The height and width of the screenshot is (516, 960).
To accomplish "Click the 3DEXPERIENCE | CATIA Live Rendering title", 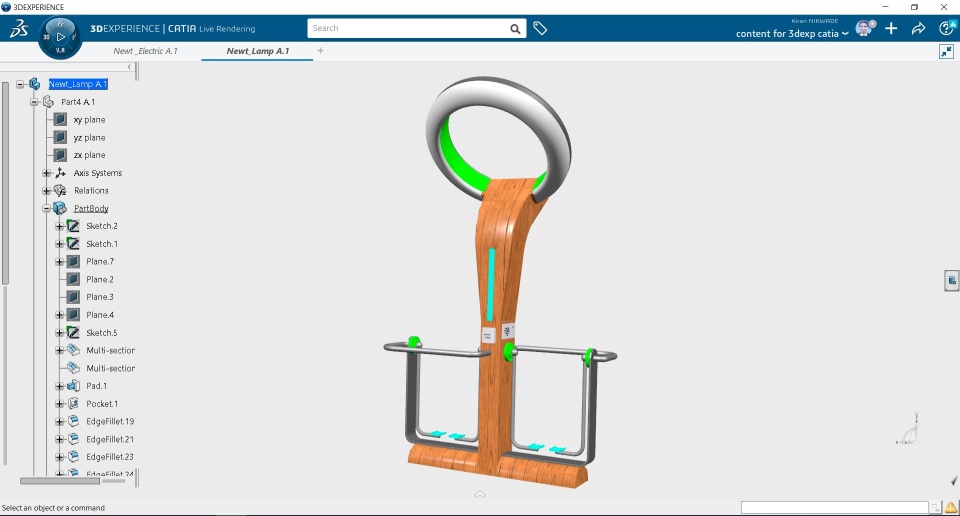I will [x=173, y=29].
